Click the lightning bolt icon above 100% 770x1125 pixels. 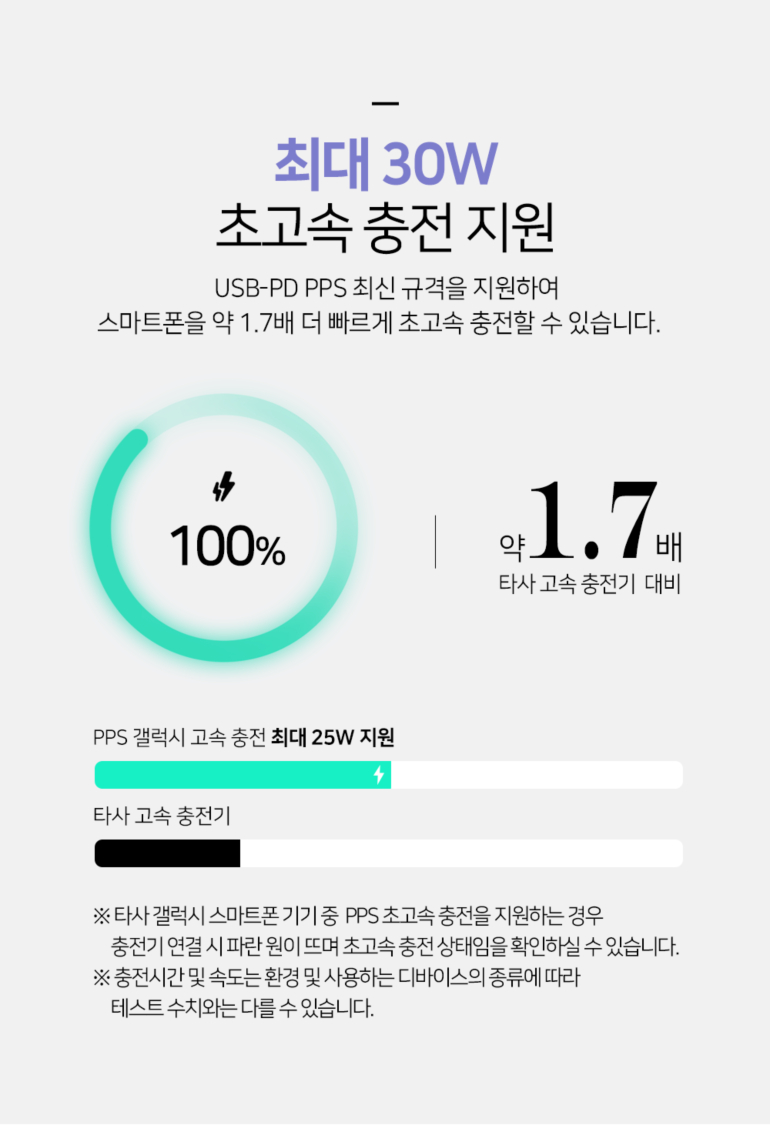tap(224, 488)
